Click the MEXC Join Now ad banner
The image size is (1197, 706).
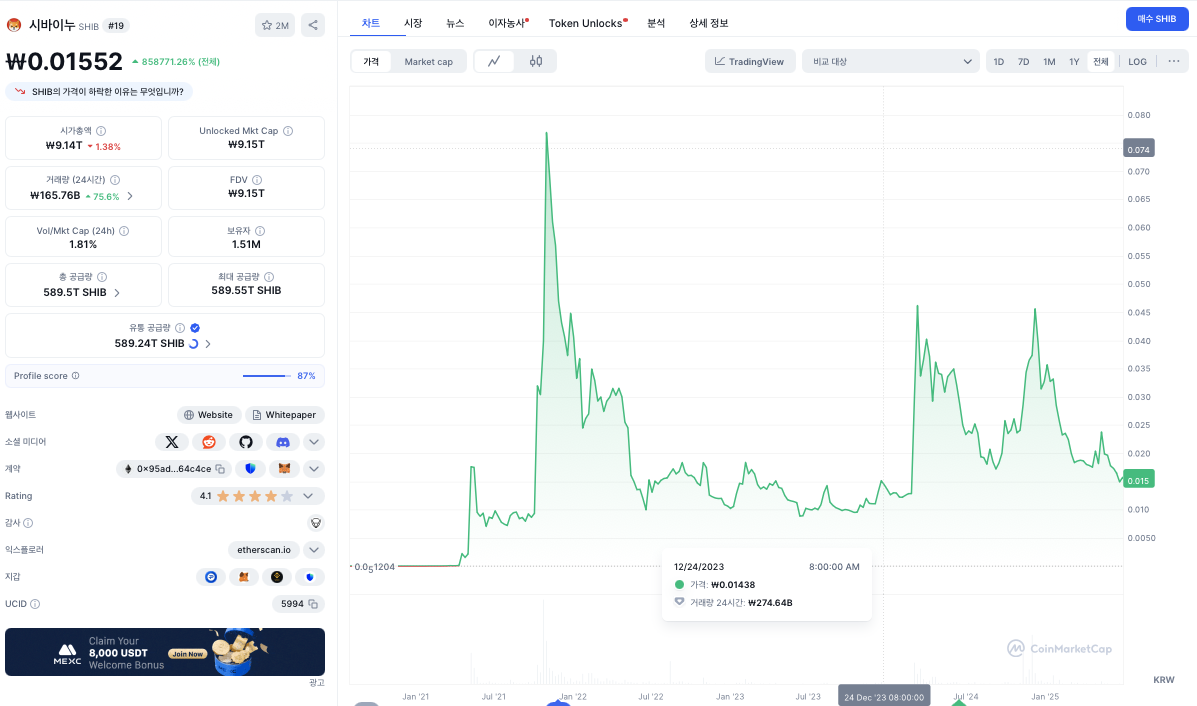tap(165, 652)
